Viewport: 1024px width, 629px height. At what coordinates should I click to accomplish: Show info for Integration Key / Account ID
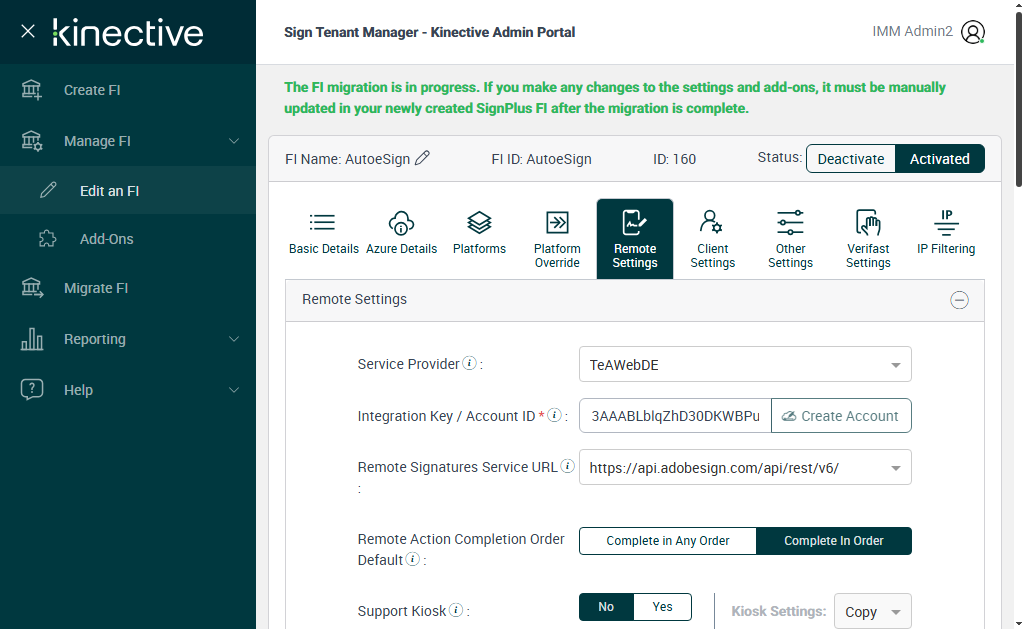click(x=554, y=415)
